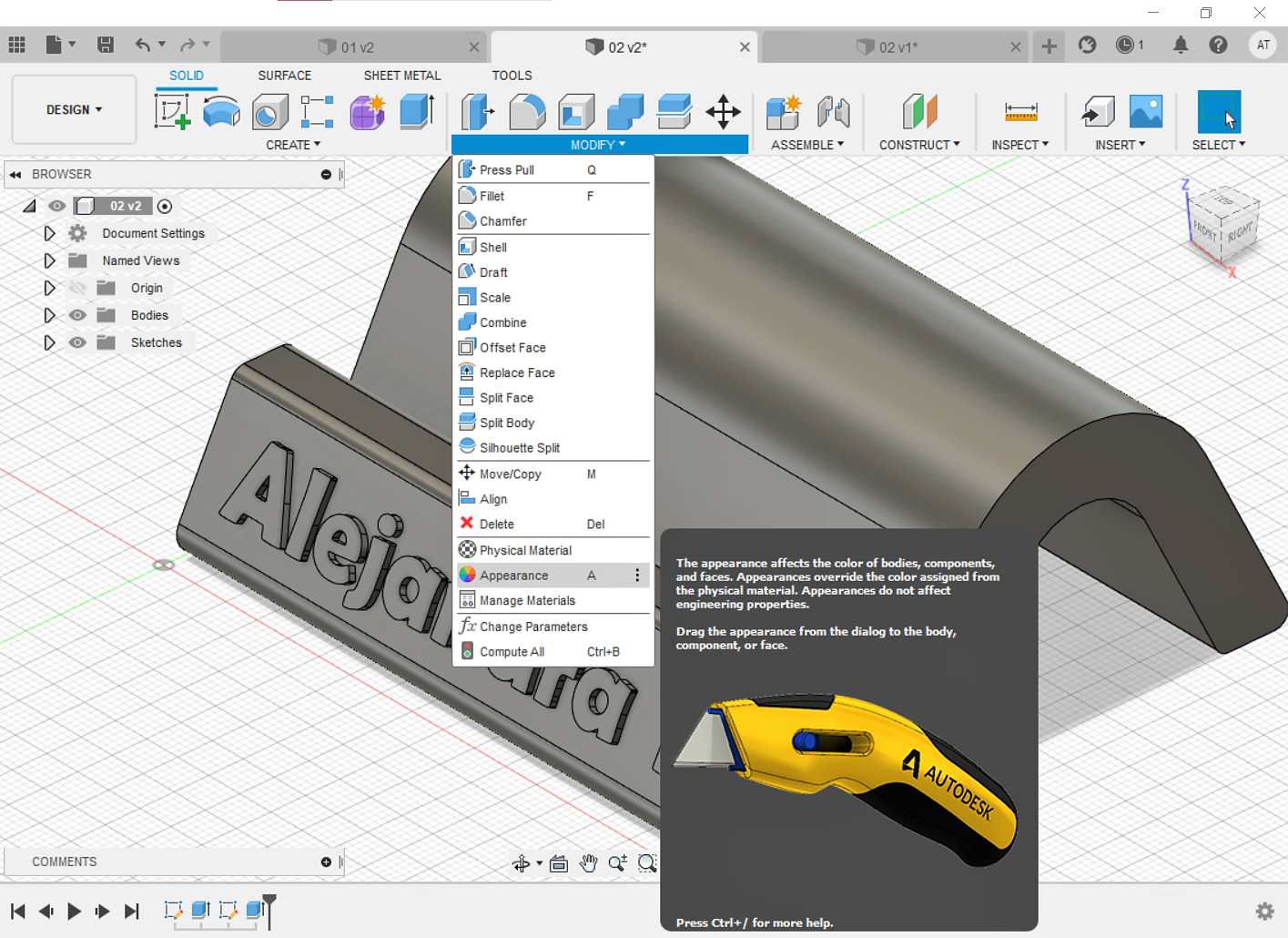Open Appearance entry's three-dot options
The height and width of the screenshot is (938, 1288).
point(637,576)
